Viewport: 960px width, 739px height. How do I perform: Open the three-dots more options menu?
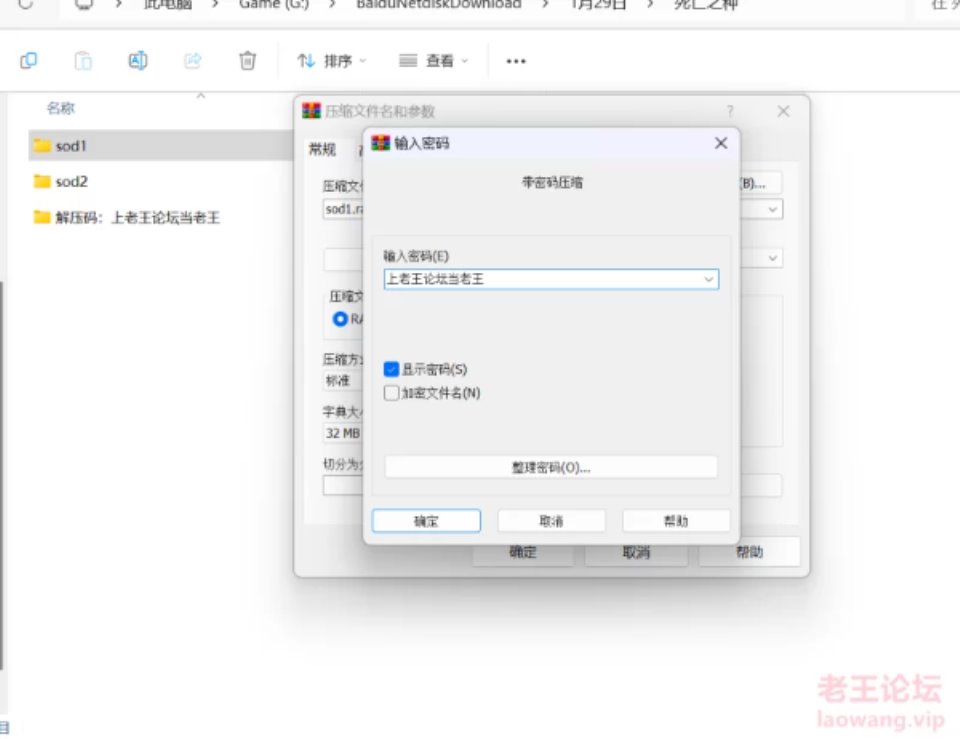(516, 61)
